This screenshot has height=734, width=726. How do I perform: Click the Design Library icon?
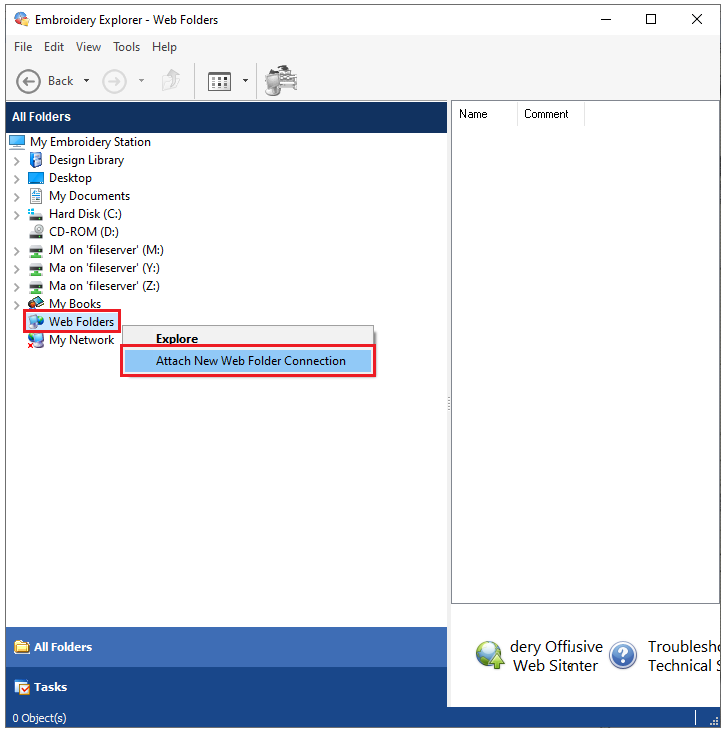click(x=36, y=160)
